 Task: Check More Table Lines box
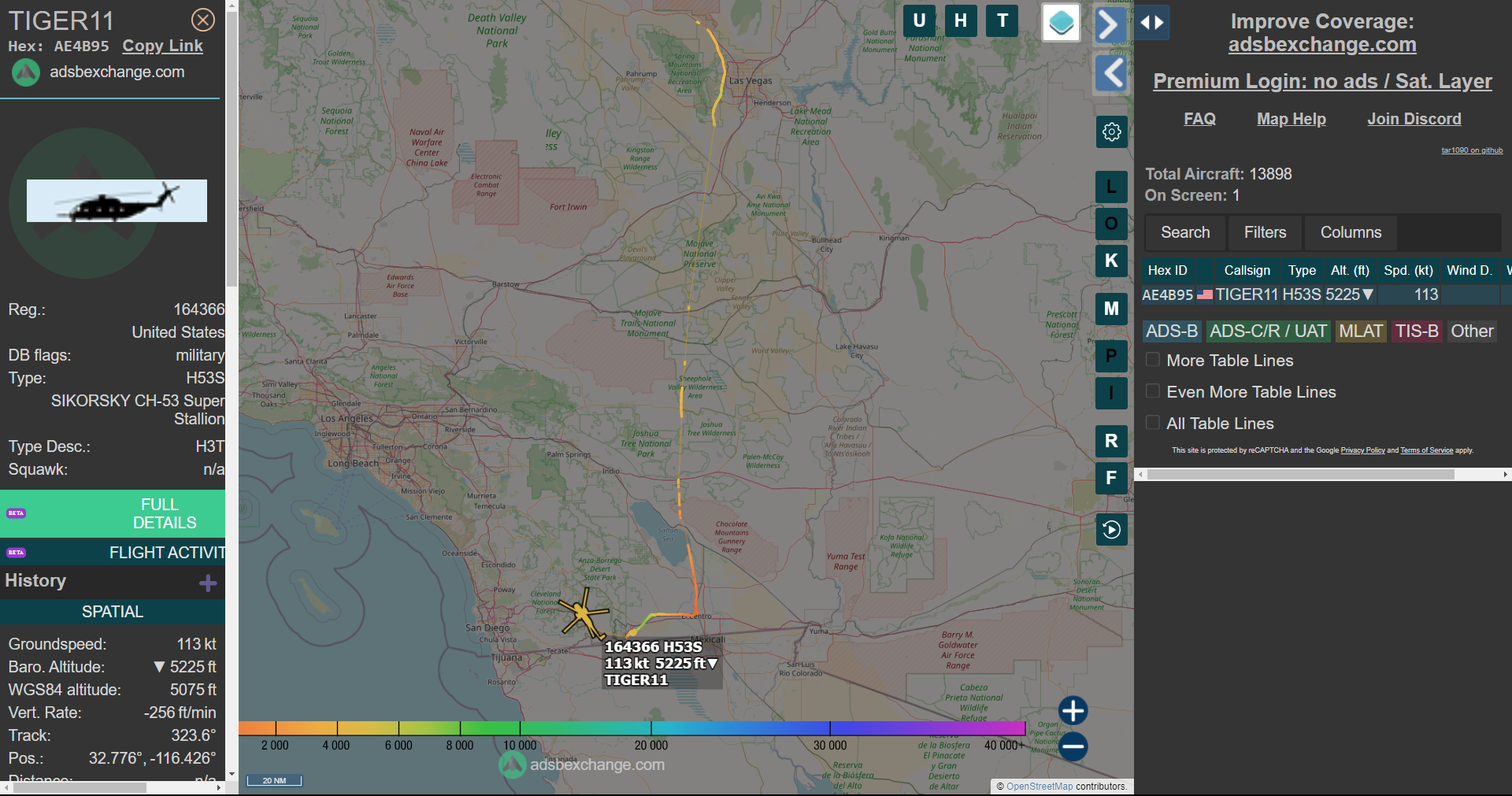click(x=1153, y=360)
